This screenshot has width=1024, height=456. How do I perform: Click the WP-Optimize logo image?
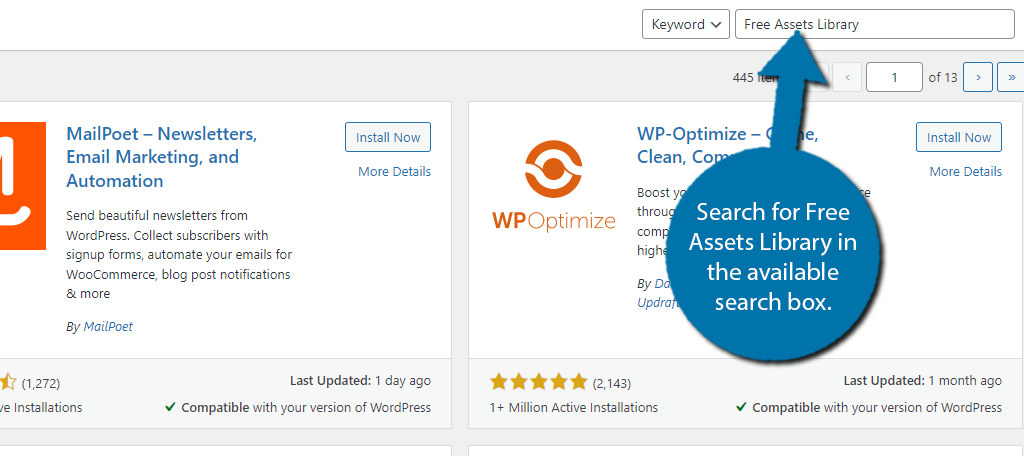pyautogui.click(x=553, y=186)
